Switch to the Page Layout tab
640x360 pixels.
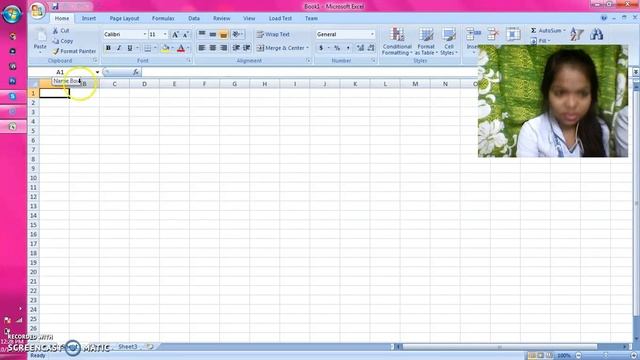pos(124,18)
